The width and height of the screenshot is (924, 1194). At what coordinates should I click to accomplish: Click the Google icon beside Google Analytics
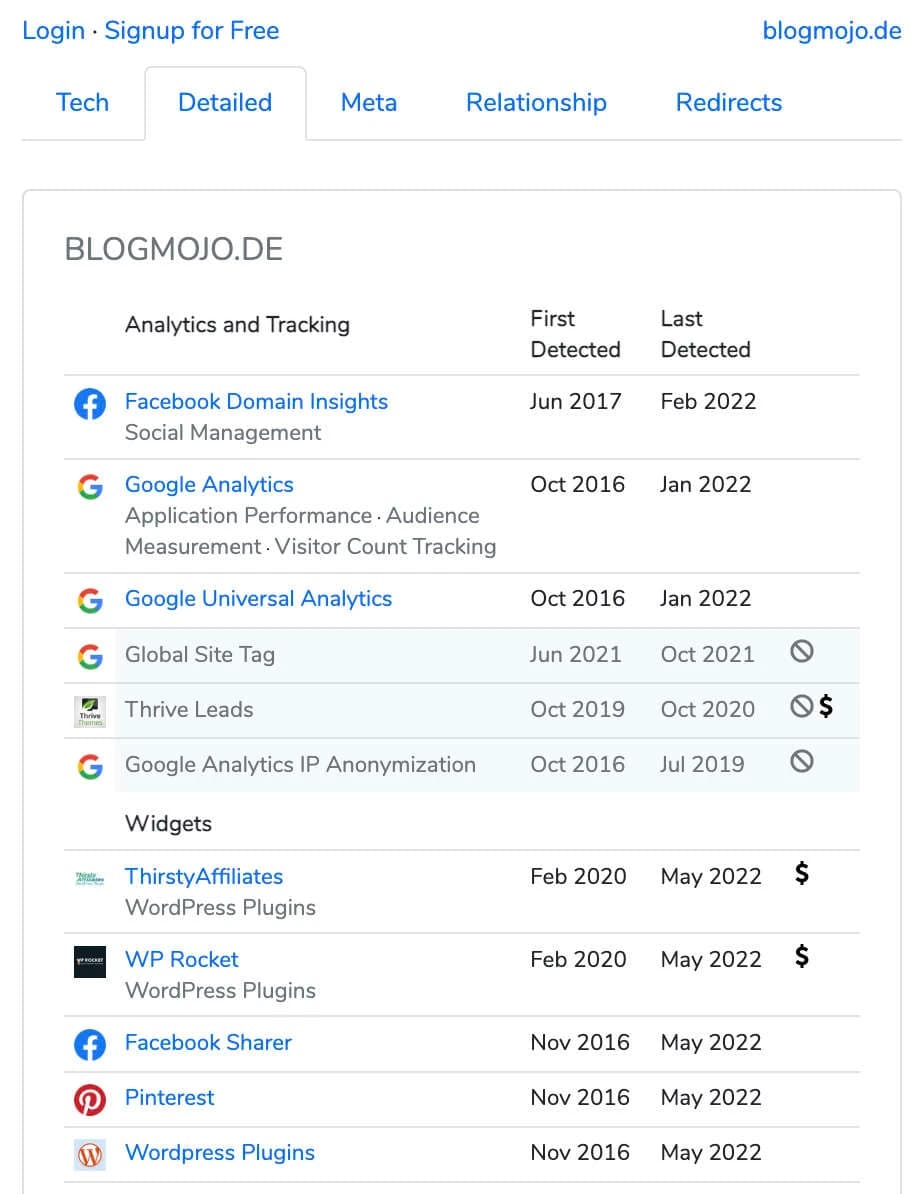point(89,488)
